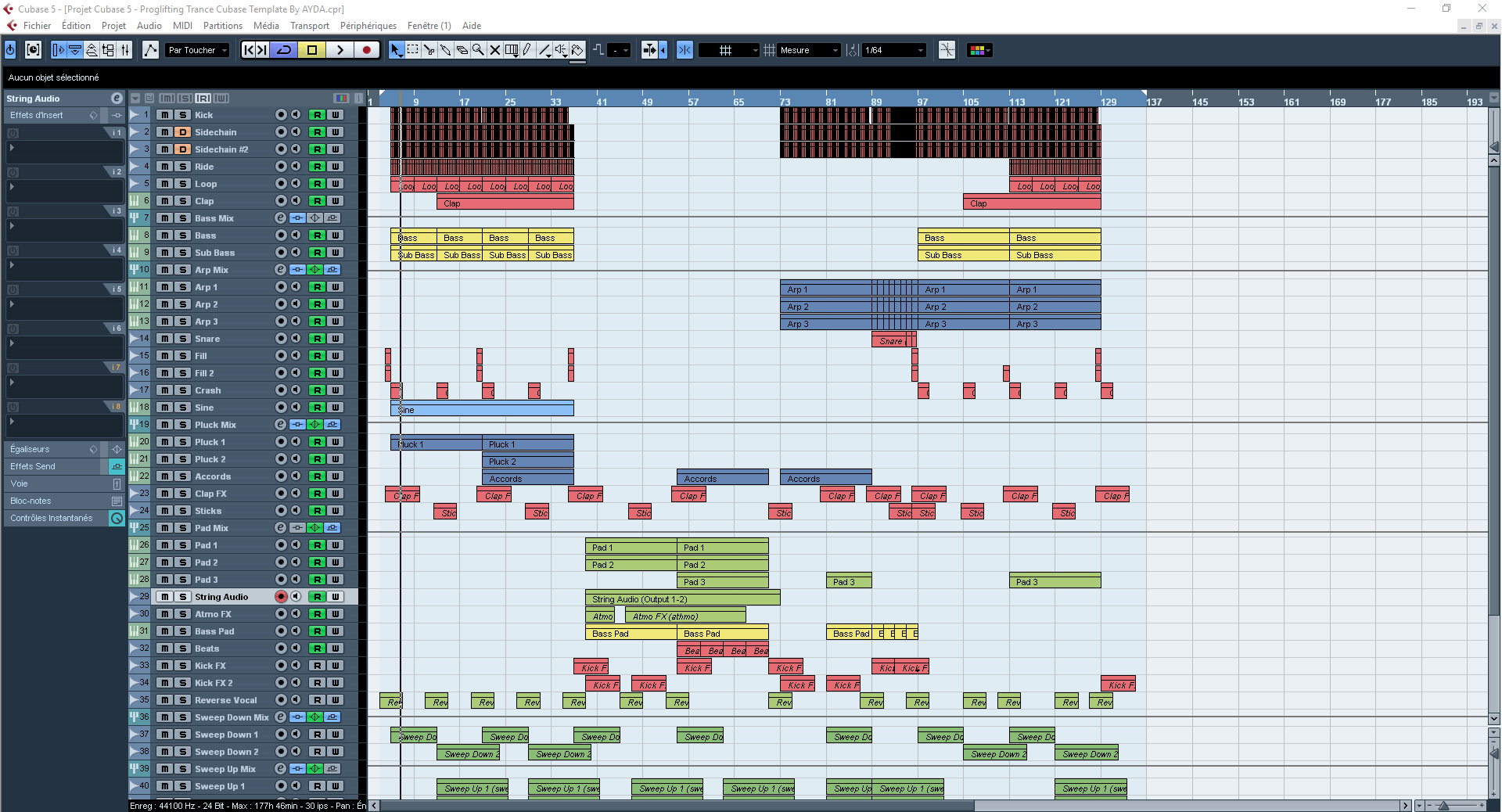The height and width of the screenshot is (812, 1502).
Task: Open the Périphériques menu
Action: (368, 26)
